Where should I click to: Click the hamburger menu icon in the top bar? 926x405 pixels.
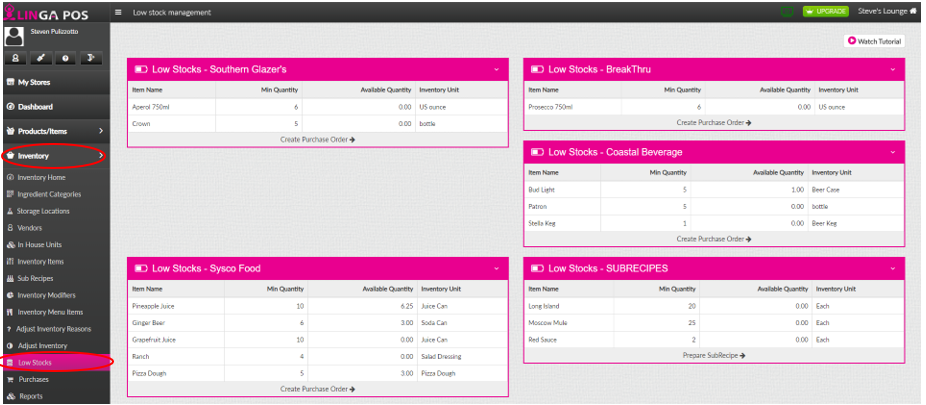point(118,12)
